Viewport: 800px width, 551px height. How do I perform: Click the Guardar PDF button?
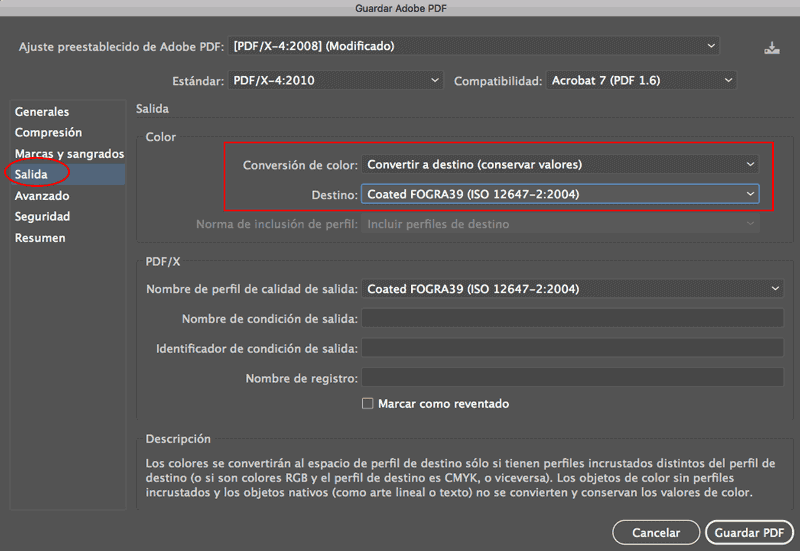749,533
